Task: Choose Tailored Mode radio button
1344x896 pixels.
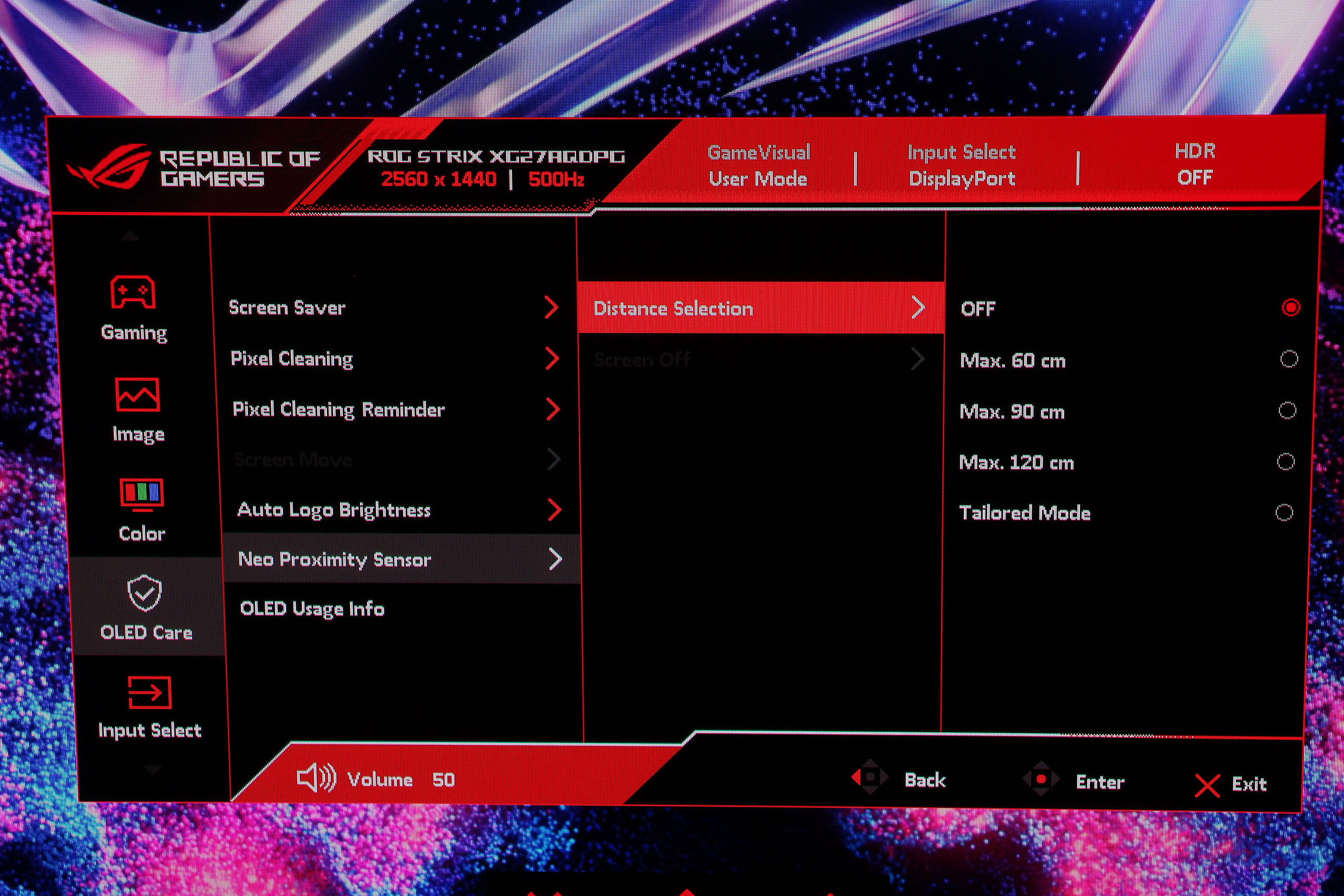Action: pyautogui.click(x=1284, y=512)
